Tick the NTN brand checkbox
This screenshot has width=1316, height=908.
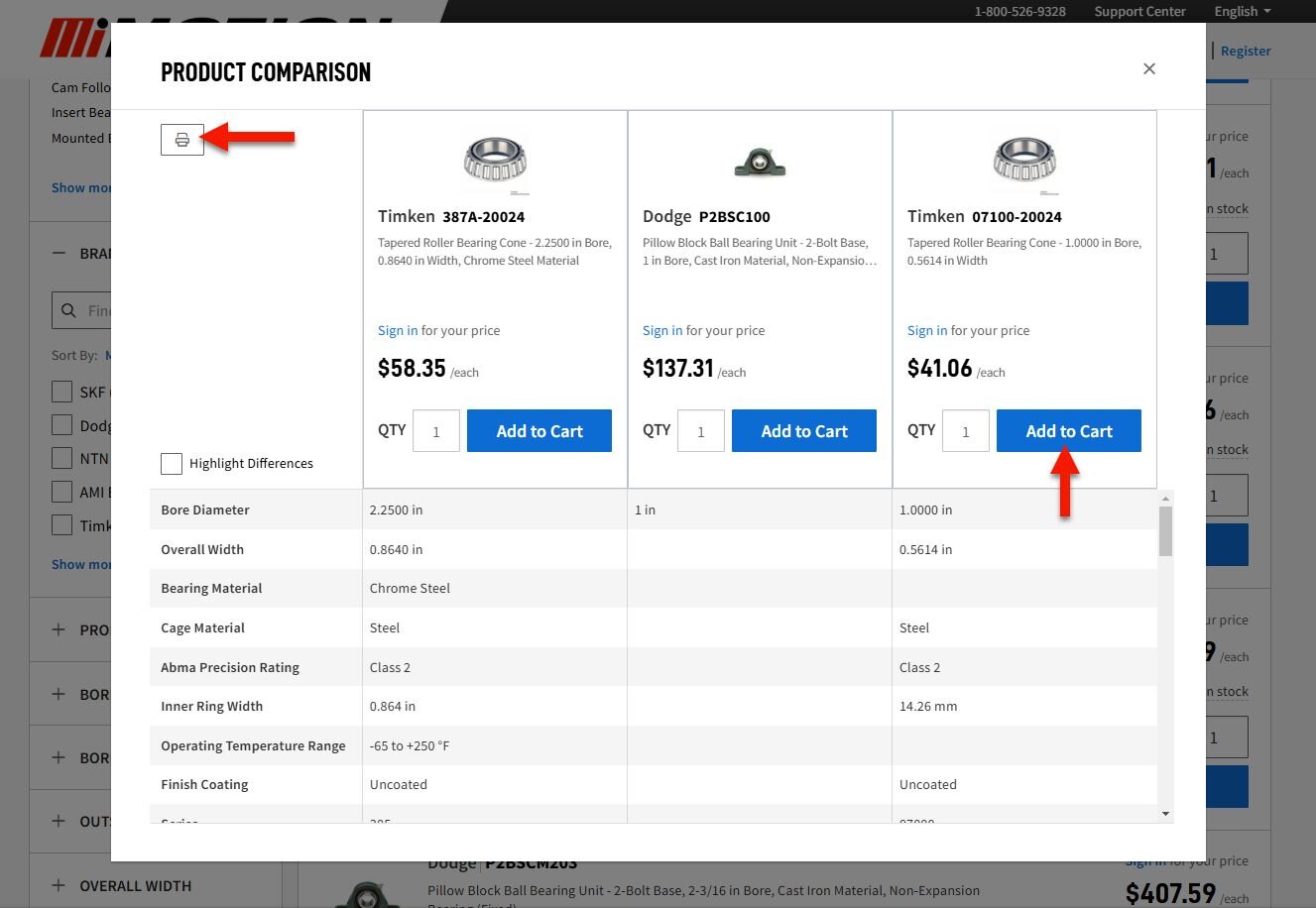click(61, 458)
